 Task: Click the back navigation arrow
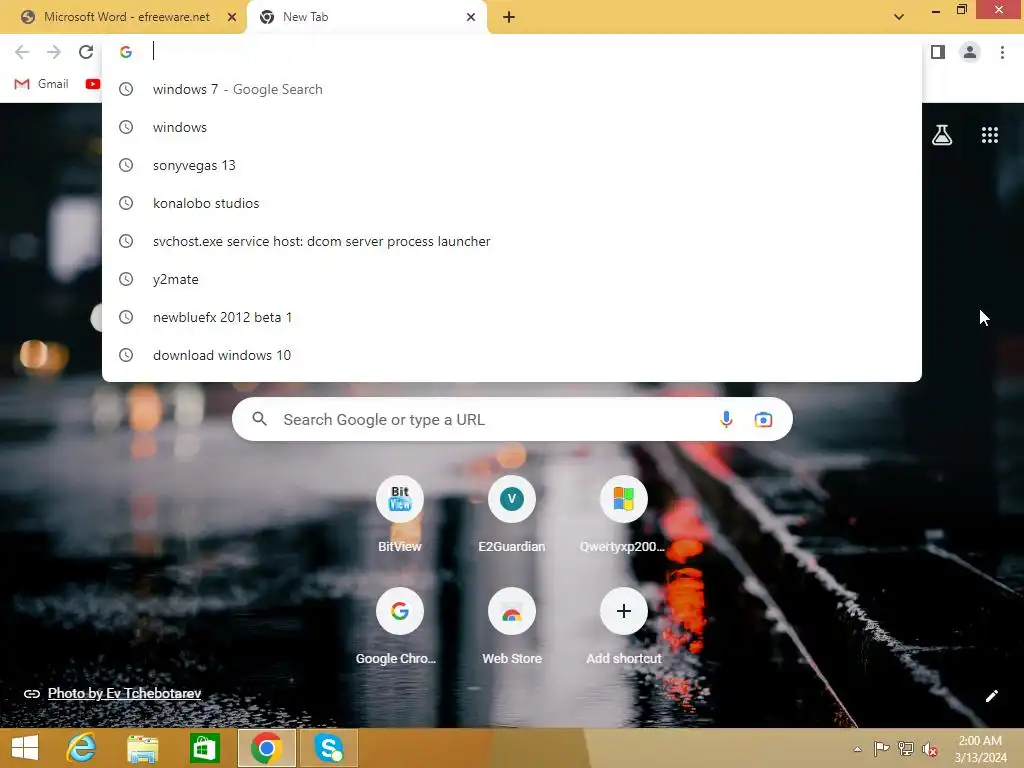tap(22, 52)
